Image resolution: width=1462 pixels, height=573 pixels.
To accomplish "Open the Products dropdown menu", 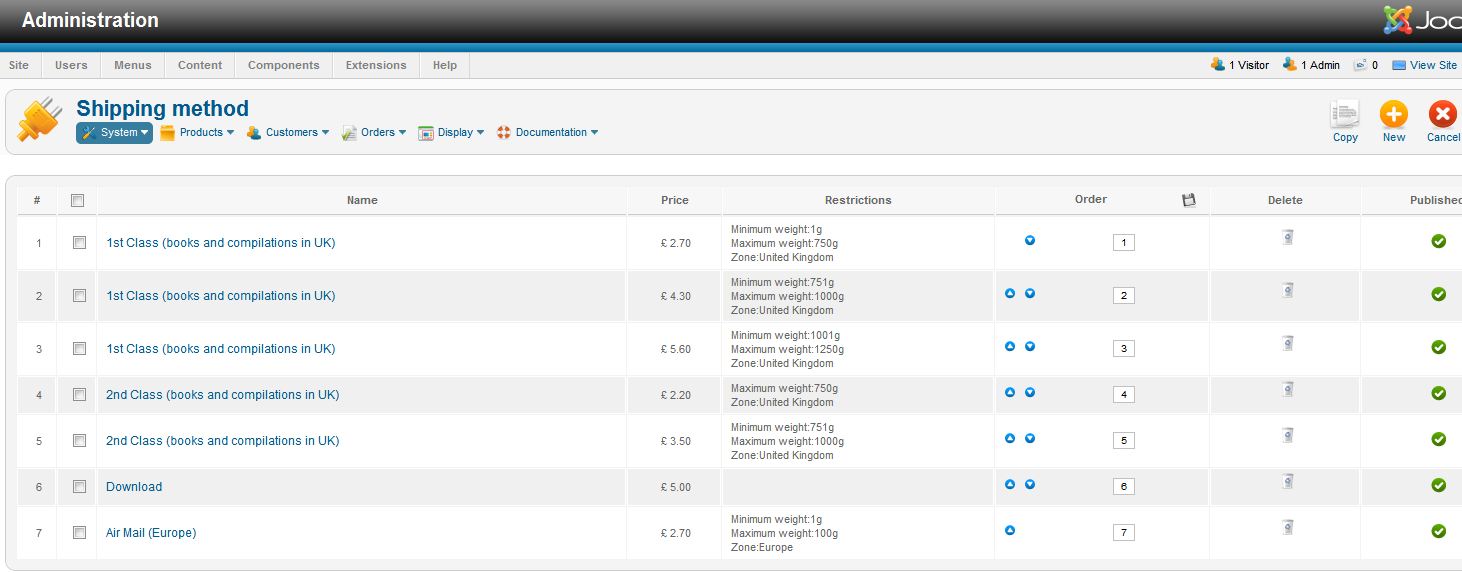I will click(197, 132).
